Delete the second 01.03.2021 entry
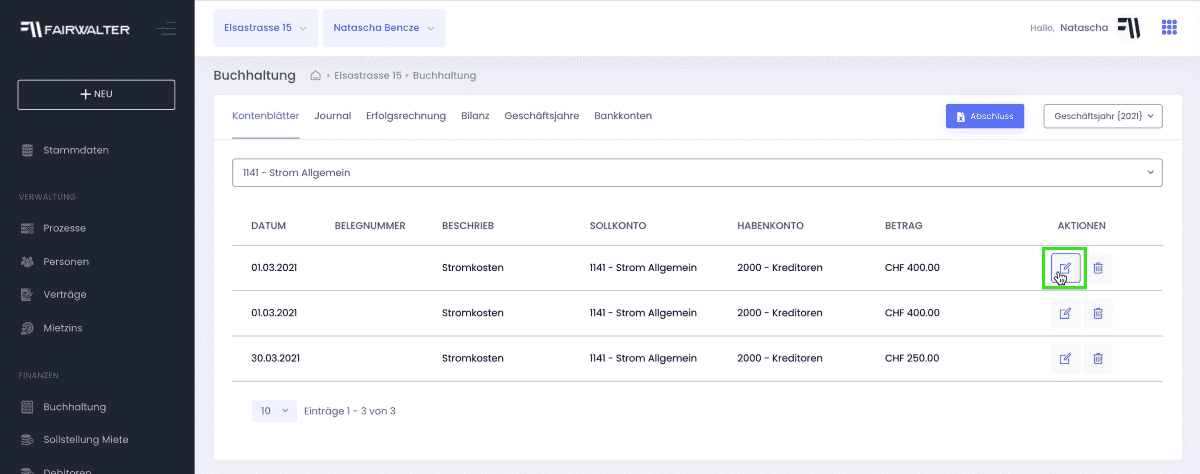Viewport: 1200px width, 474px height. (1098, 313)
